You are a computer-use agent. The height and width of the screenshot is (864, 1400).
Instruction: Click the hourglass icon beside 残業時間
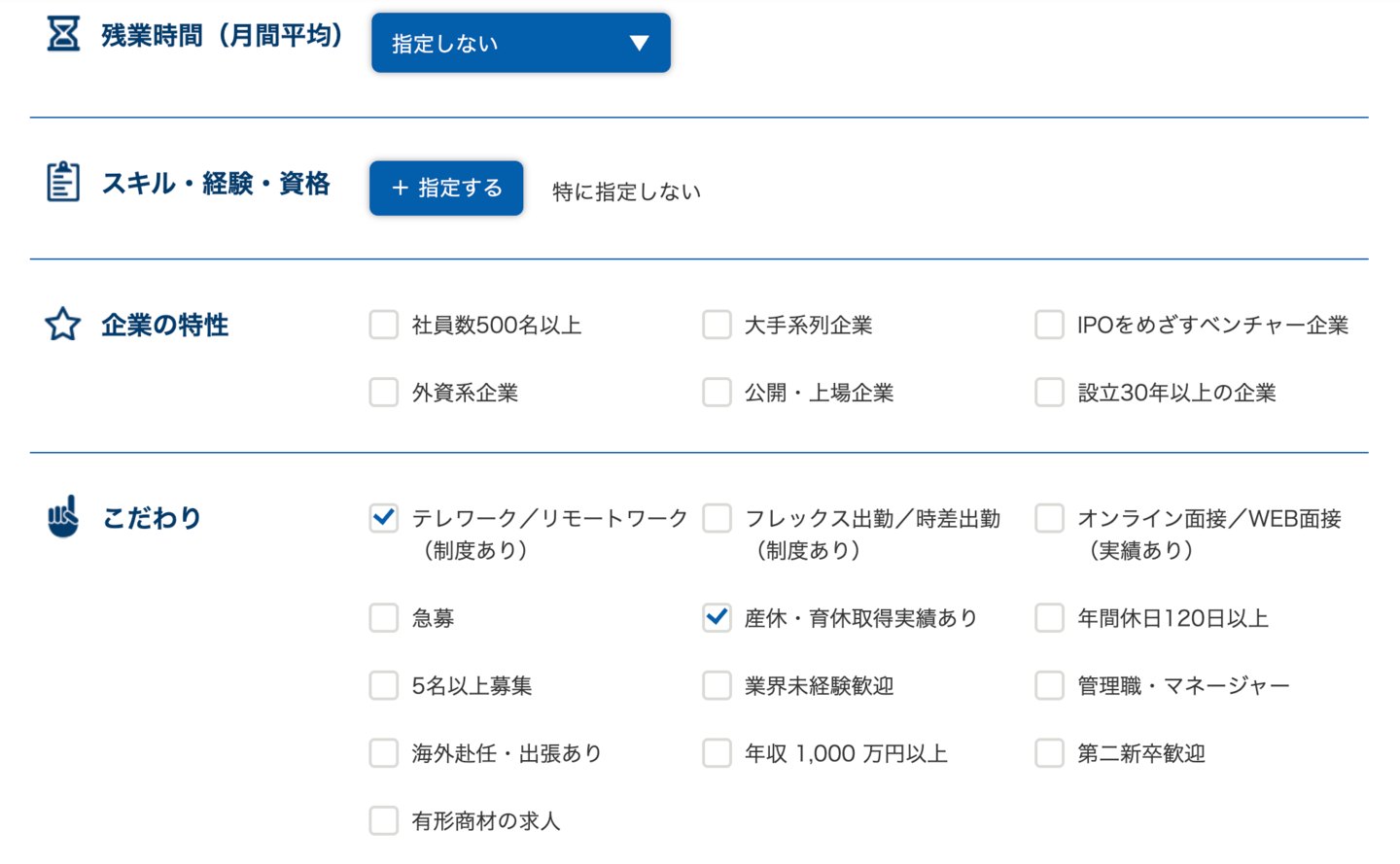pos(61,34)
